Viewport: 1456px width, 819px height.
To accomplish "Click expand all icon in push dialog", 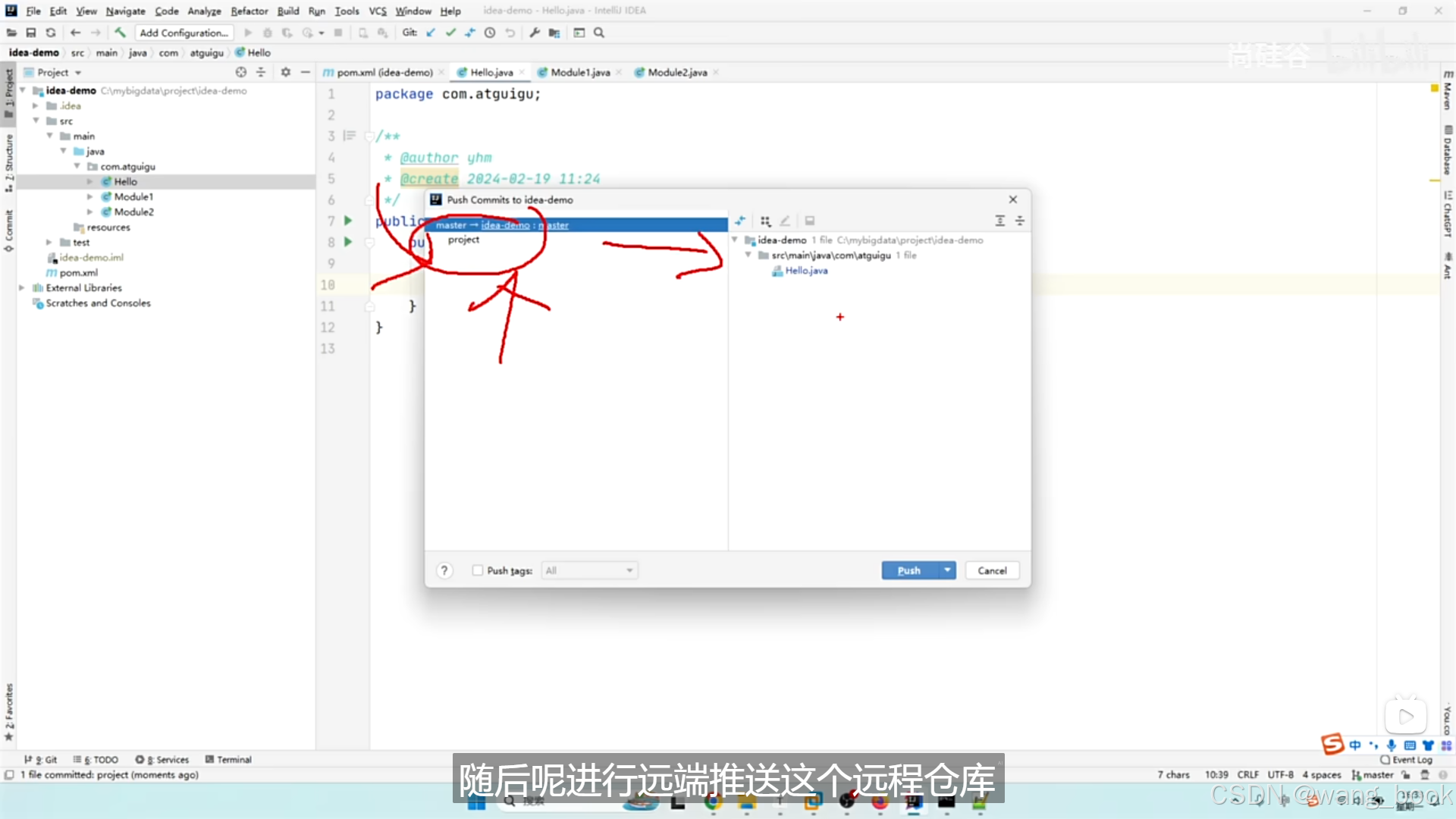I will point(1000,221).
